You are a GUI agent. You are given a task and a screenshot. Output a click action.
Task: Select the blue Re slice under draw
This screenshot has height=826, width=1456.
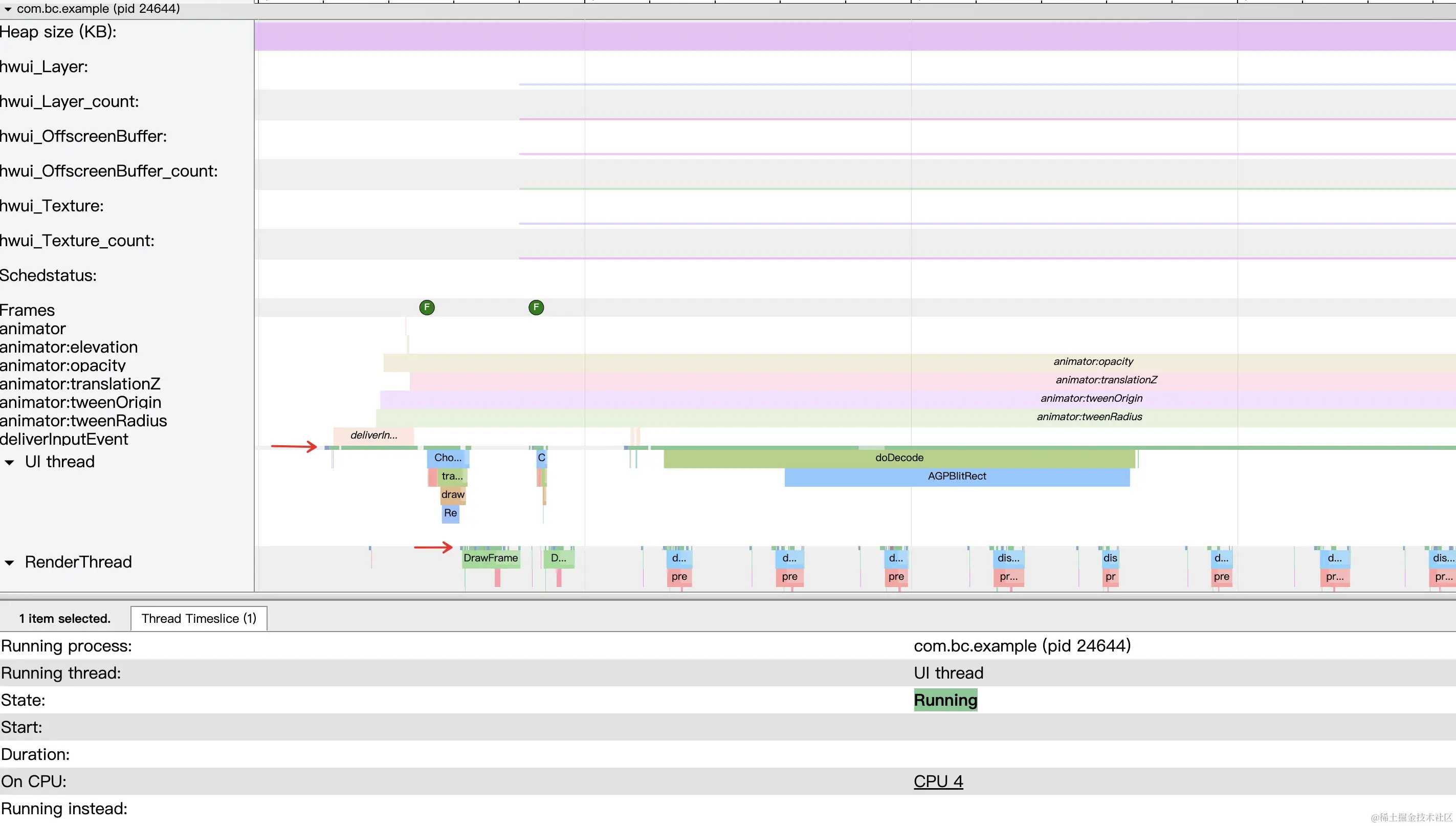450,513
